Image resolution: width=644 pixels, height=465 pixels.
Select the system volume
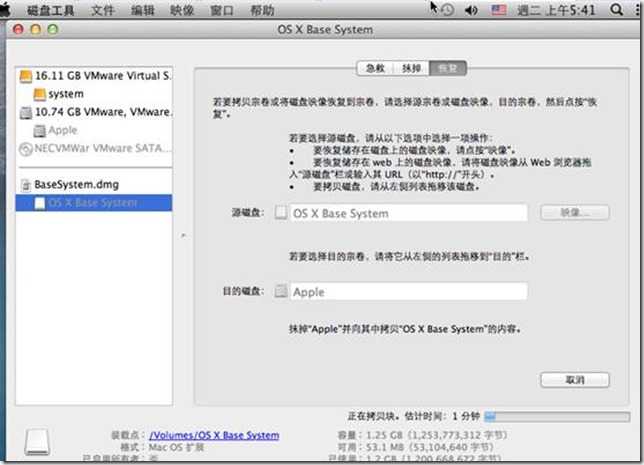coord(94,94)
